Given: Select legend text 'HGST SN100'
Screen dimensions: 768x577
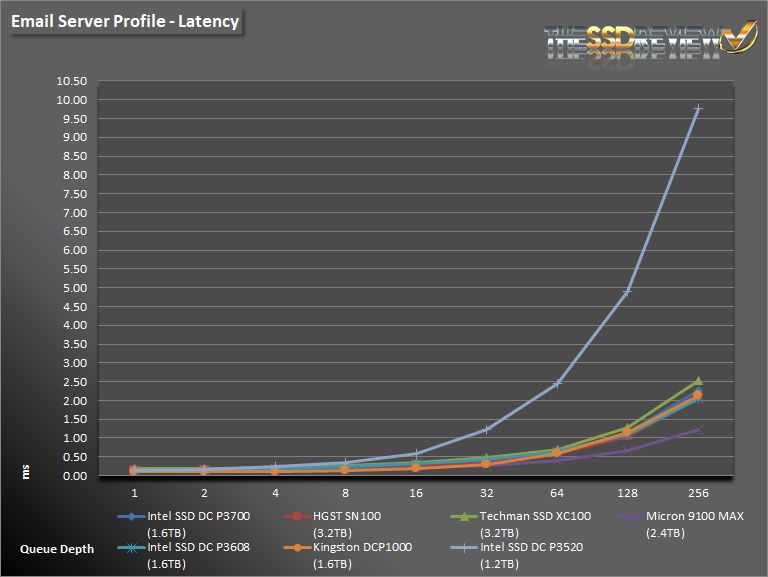Looking at the screenshot, I should click(x=347, y=516).
